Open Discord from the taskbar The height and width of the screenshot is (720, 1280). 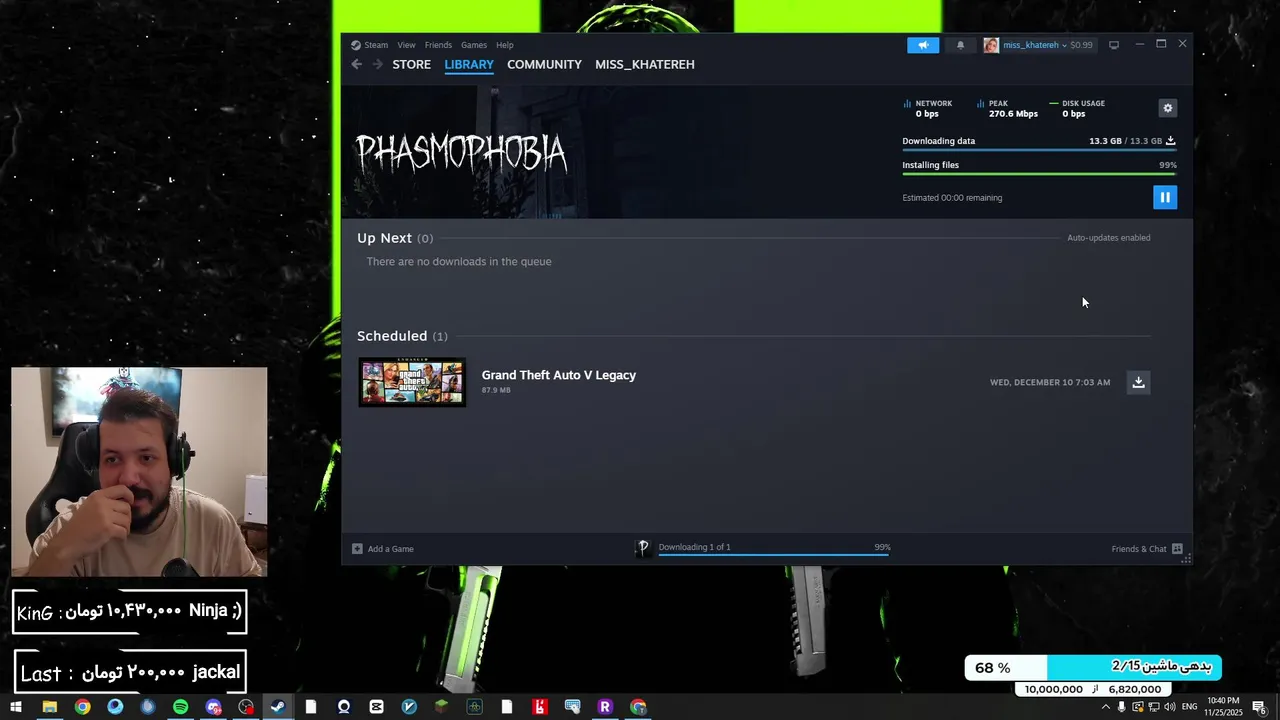[x=213, y=707]
